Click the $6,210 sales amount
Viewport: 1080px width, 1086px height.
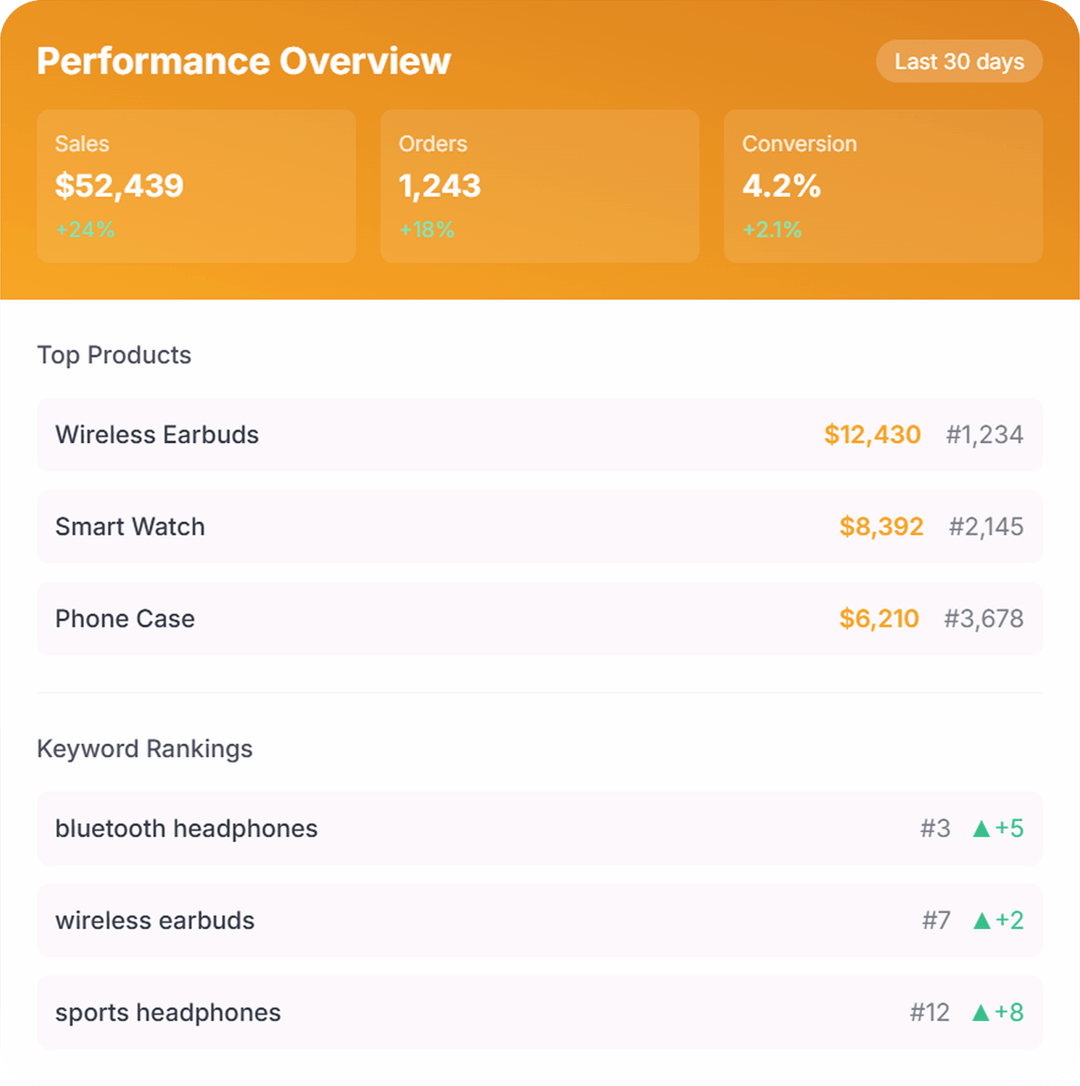(879, 619)
